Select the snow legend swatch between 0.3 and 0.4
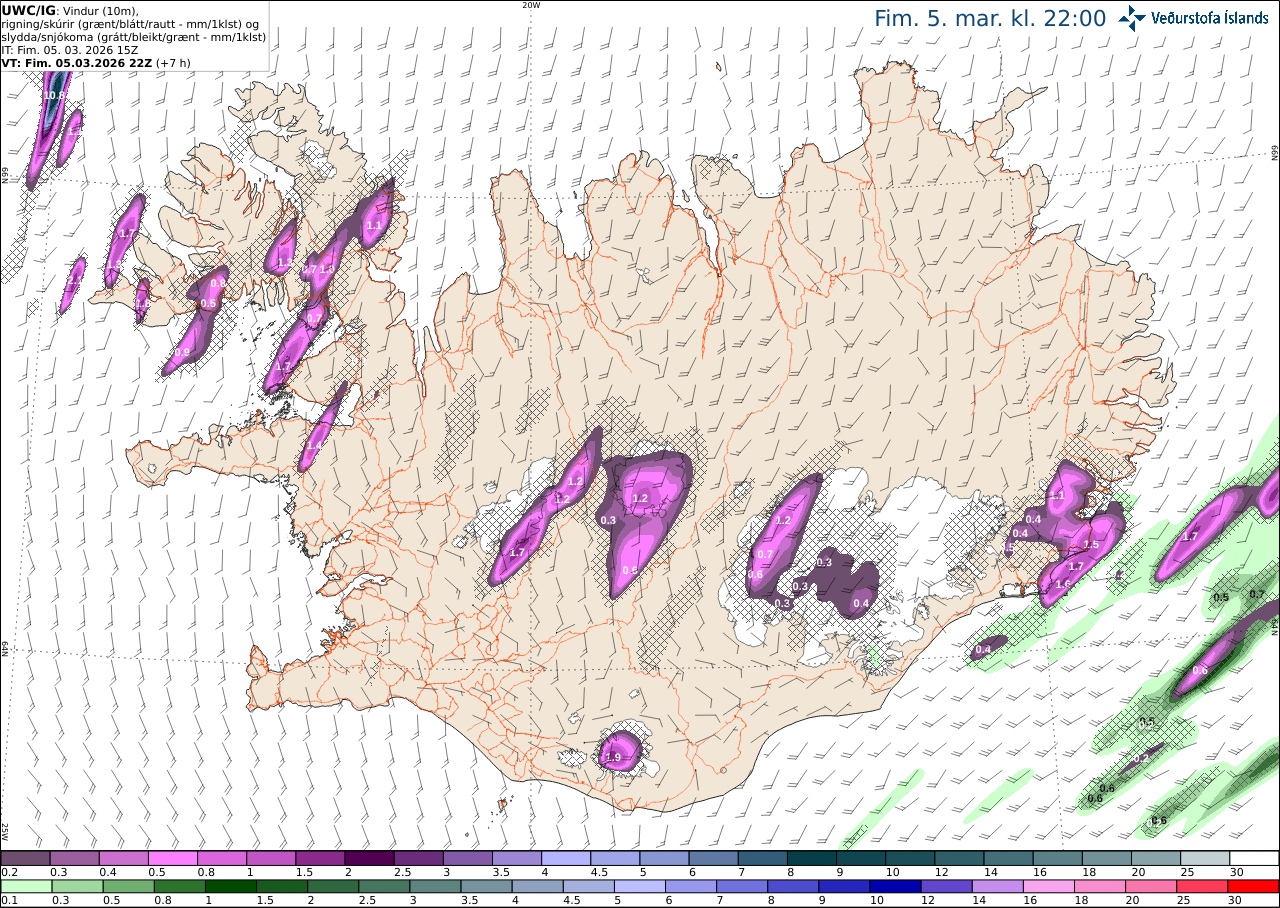The width and height of the screenshot is (1280, 908). pyautogui.click(x=74, y=858)
